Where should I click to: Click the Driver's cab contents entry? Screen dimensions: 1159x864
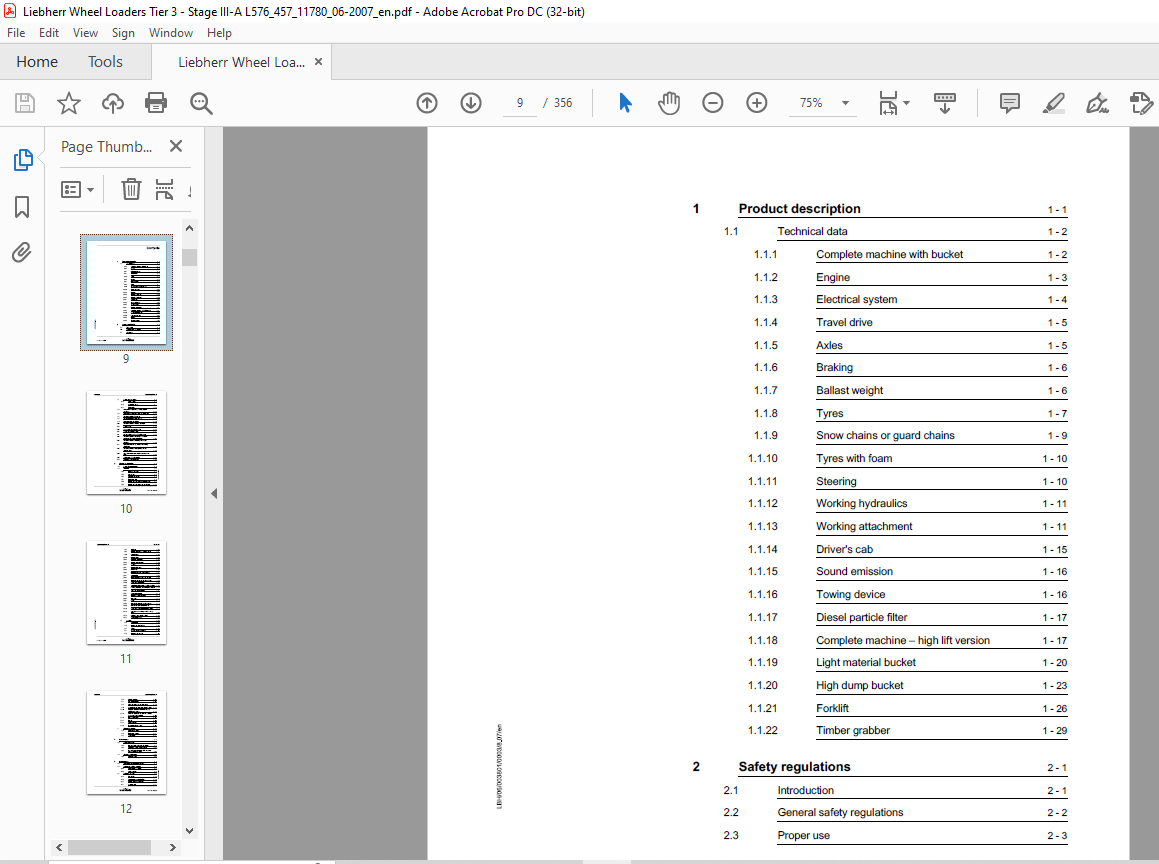coord(844,549)
